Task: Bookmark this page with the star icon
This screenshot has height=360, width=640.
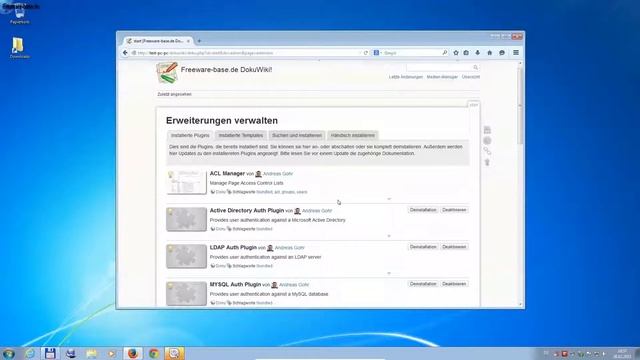Action: click(456, 53)
